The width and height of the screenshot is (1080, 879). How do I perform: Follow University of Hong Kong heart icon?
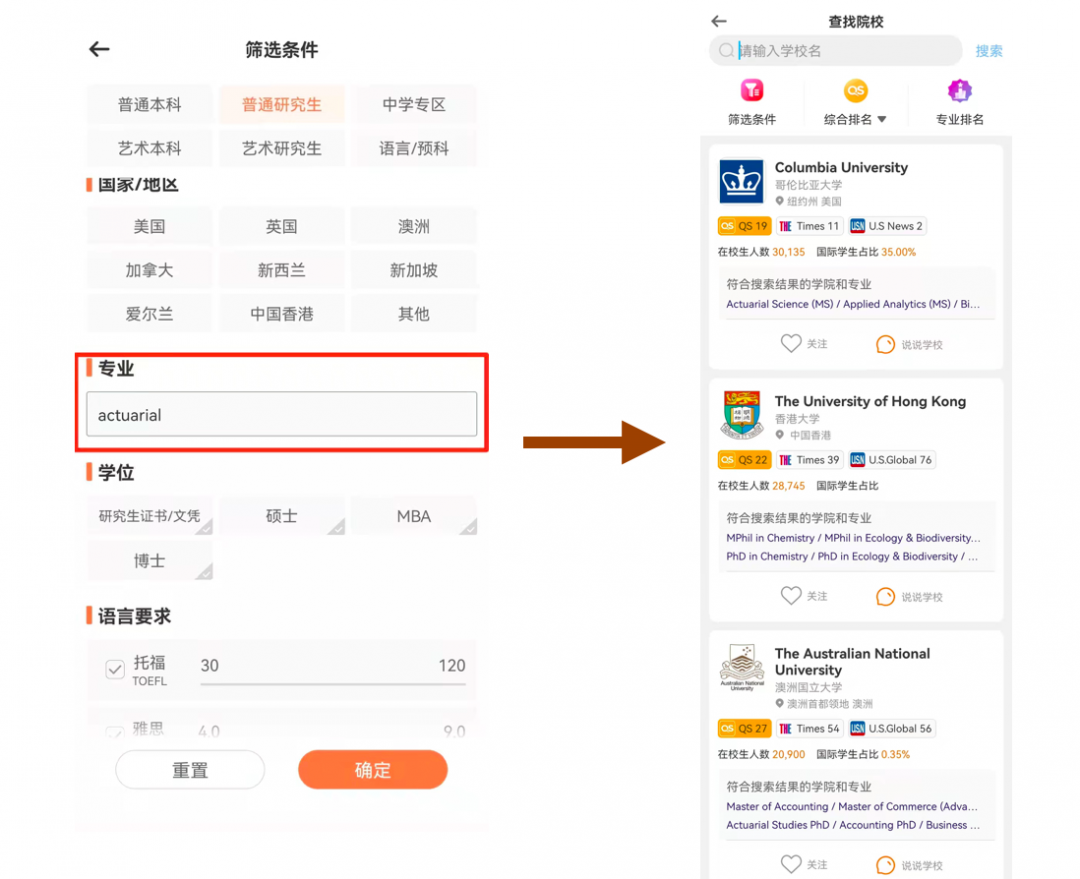791,595
